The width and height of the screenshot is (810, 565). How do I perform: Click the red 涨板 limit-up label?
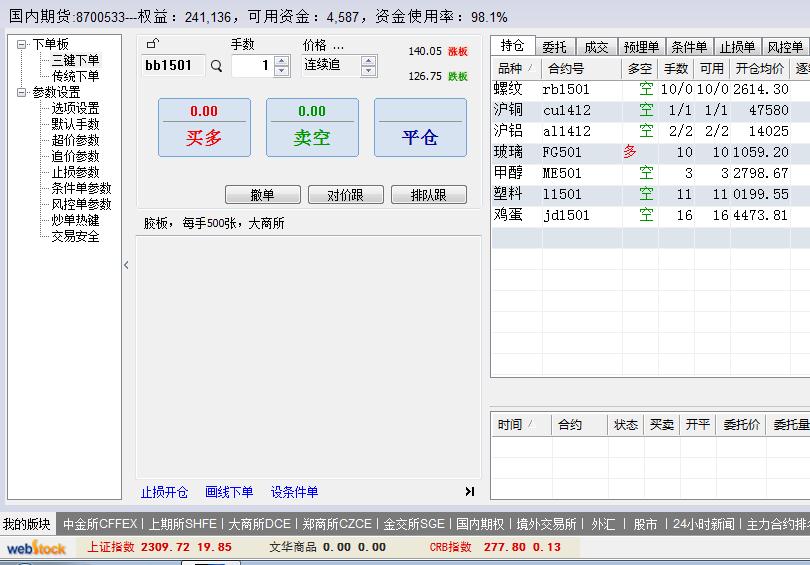coord(458,51)
